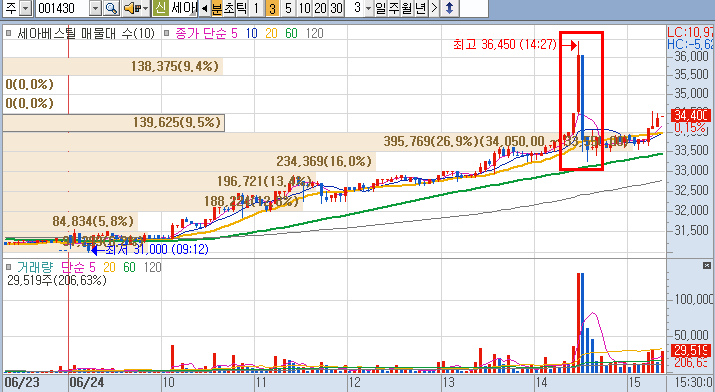This screenshot has width=715, height=392.
Task: Click the 최저 31,000 (09:12) low marker
Action: click(x=157, y=250)
